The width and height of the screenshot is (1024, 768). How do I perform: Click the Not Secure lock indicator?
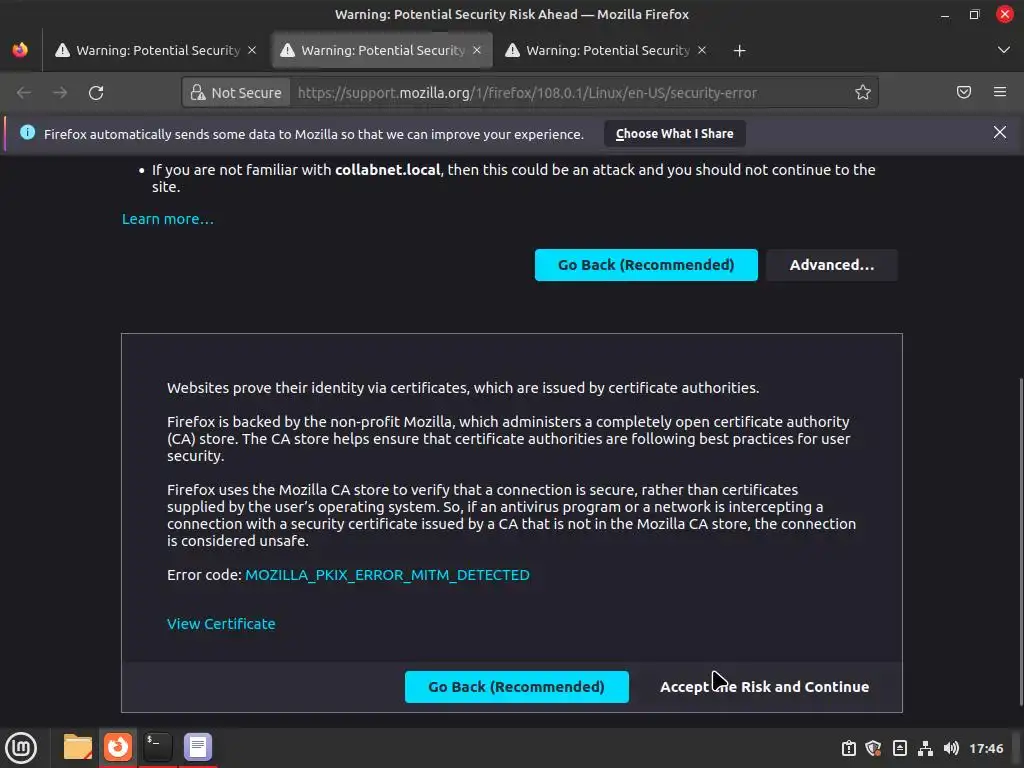236,93
